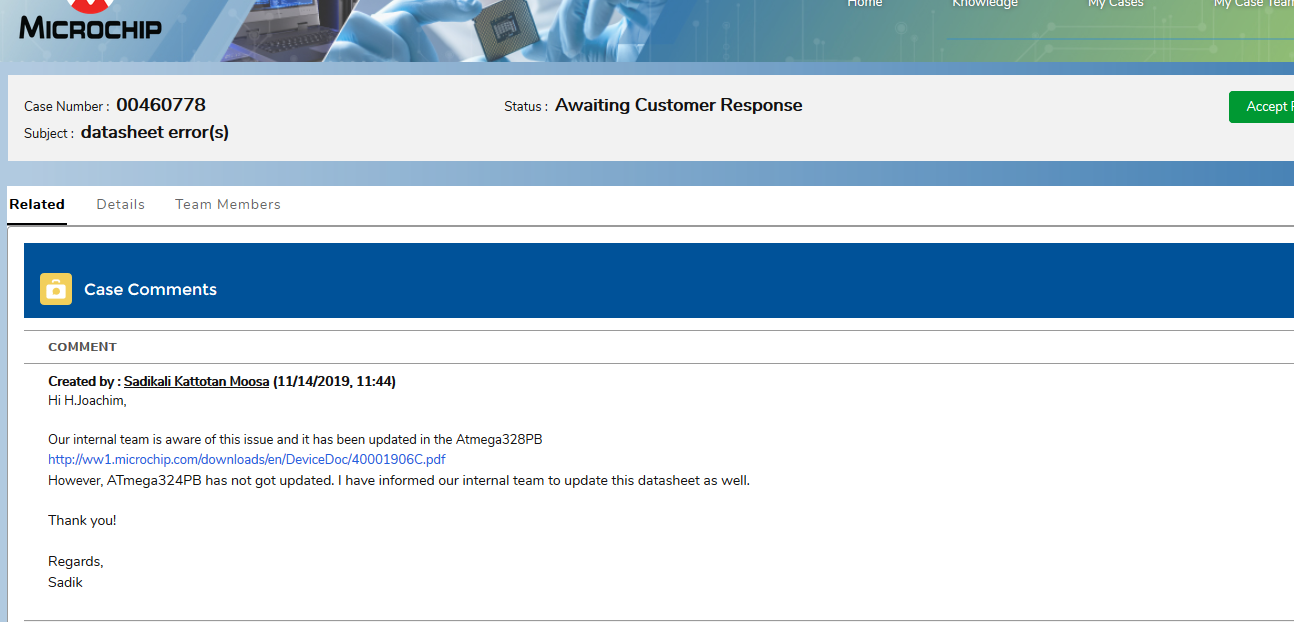The width and height of the screenshot is (1294, 622).
Task: Open the 40001906C.pdf datasheet link
Action: 247,460
